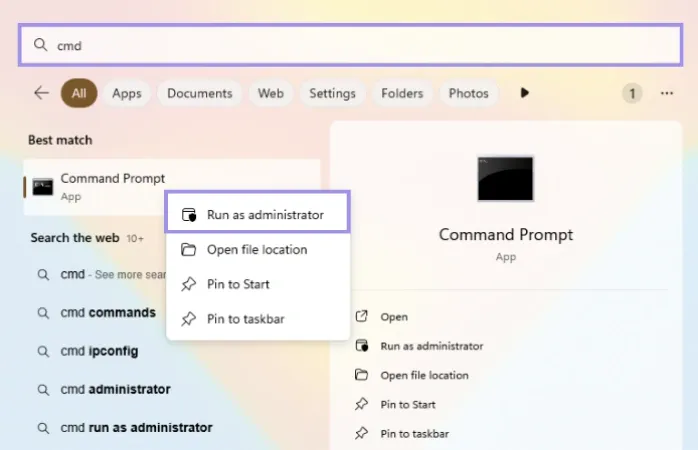Click the folder icon in details pane
This screenshot has height=450, width=698.
tap(361, 375)
